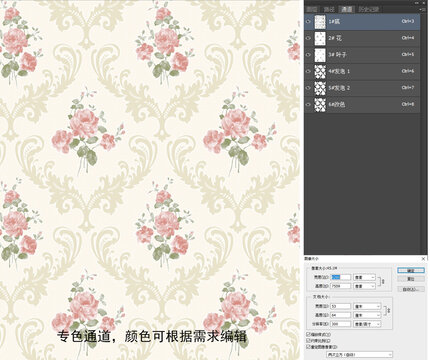Hide the 6#改色 channel via eye icon
This screenshot has width=430, height=360.
pyautogui.click(x=308, y=104)
